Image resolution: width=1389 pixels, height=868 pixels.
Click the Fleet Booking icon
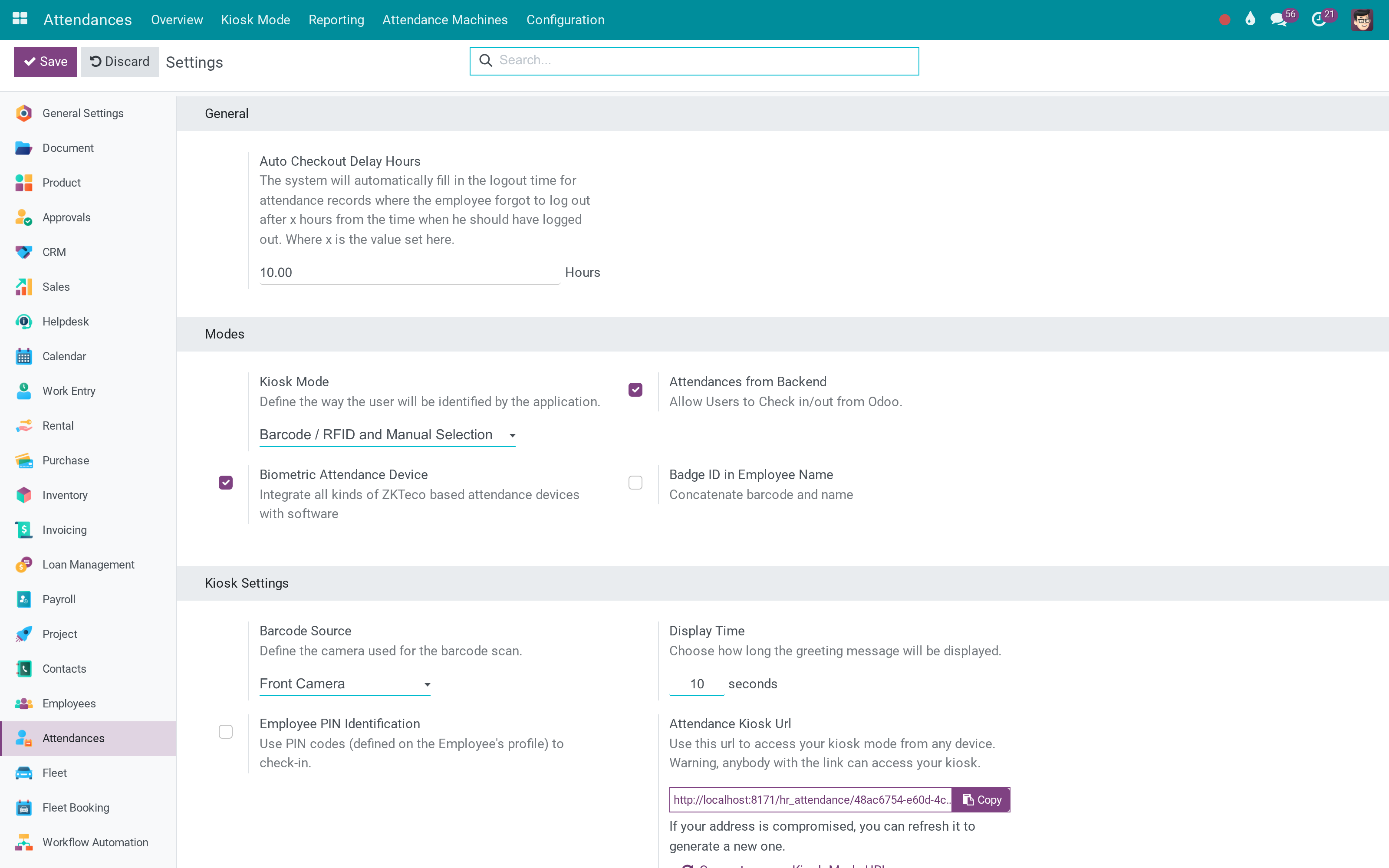[23, 808]
